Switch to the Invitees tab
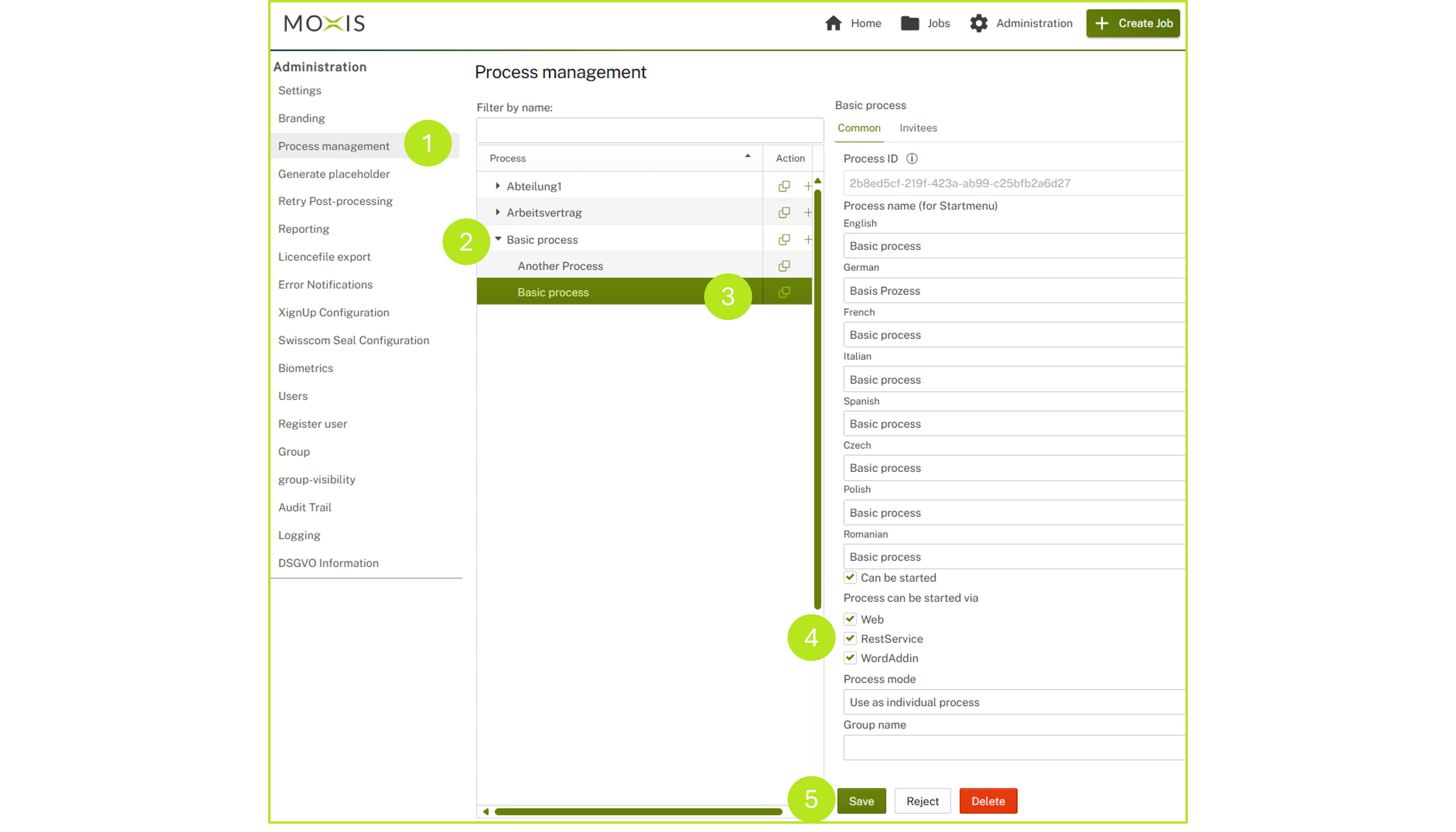 918,127
